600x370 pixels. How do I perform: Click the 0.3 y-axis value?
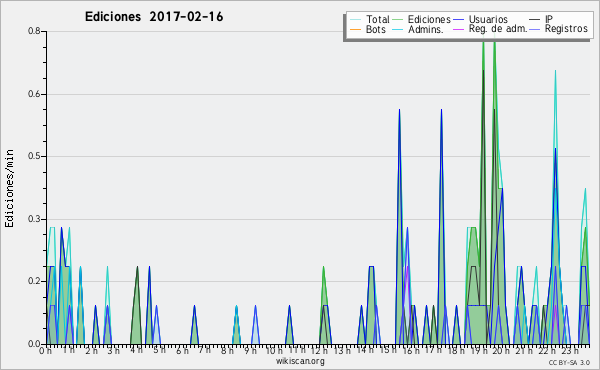(34, 219)
